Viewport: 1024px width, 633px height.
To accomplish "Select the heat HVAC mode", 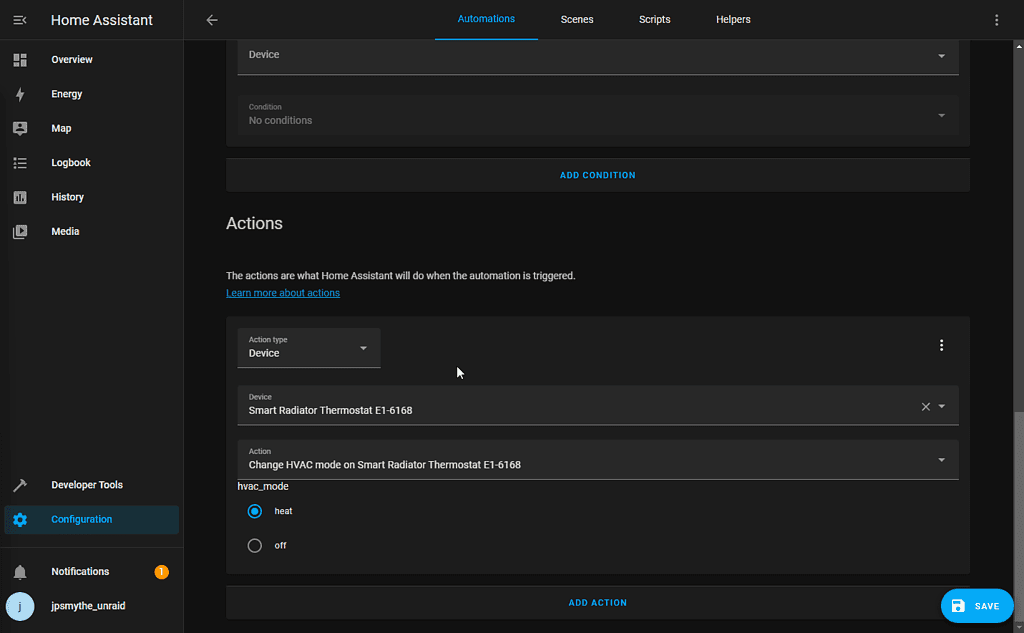I will tap(255, 511).
